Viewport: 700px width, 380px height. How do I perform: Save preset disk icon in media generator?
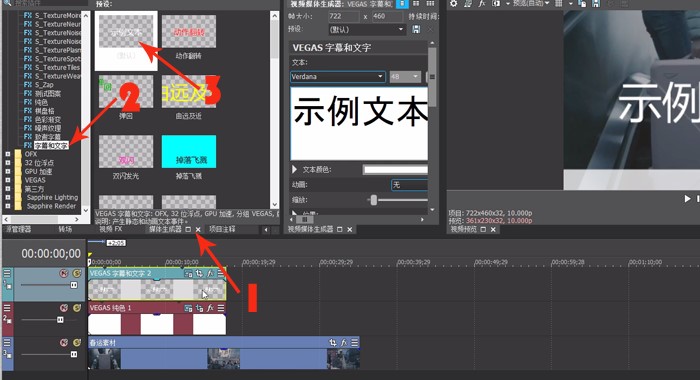416,29
